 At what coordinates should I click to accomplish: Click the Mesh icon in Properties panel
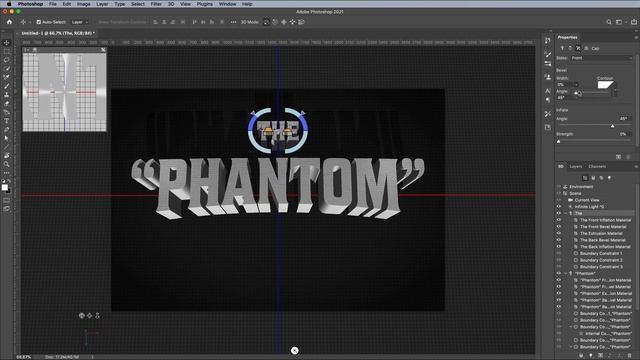562,48
